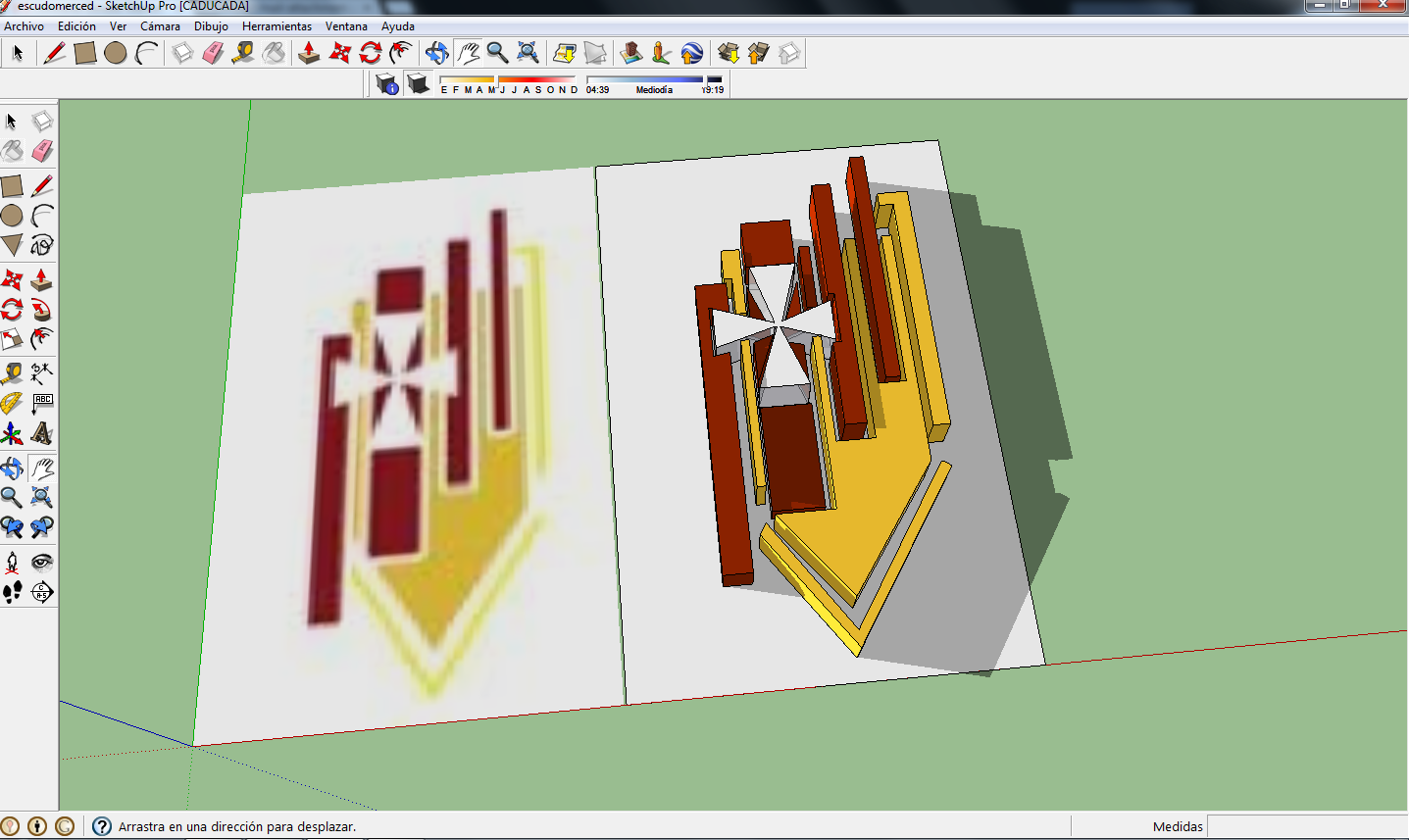
Task: Click Make Component in left palette
Action: pyautogui.click(x=41, y=122)
